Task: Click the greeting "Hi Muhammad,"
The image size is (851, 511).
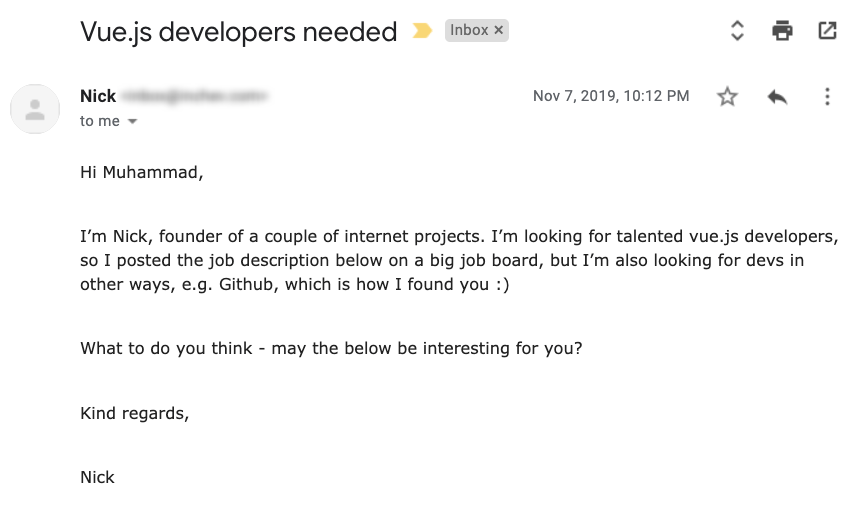Action: pos(142,173)
